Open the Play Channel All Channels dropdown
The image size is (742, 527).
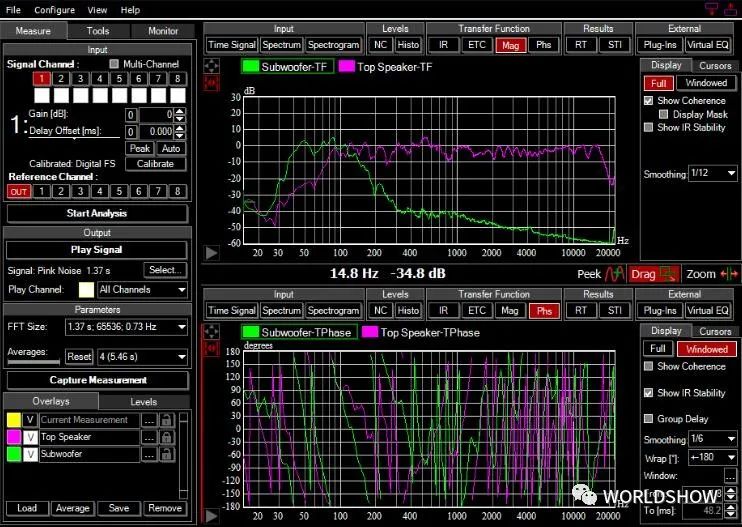tap(142, 290)
